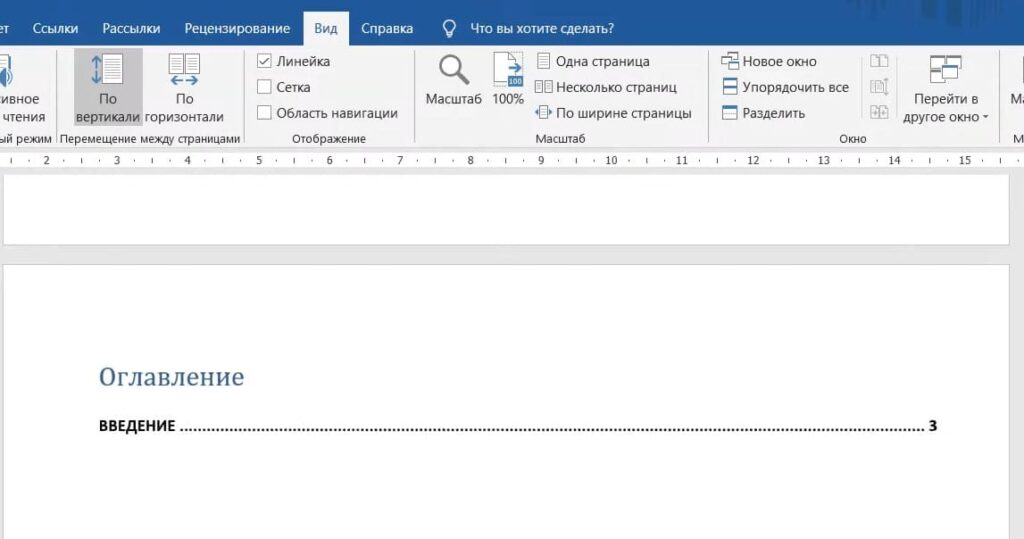Set zoom to 100% via page icon
Image resolution: width=1024 pixels, height=539 pixels.
click(x=508, y=69)
